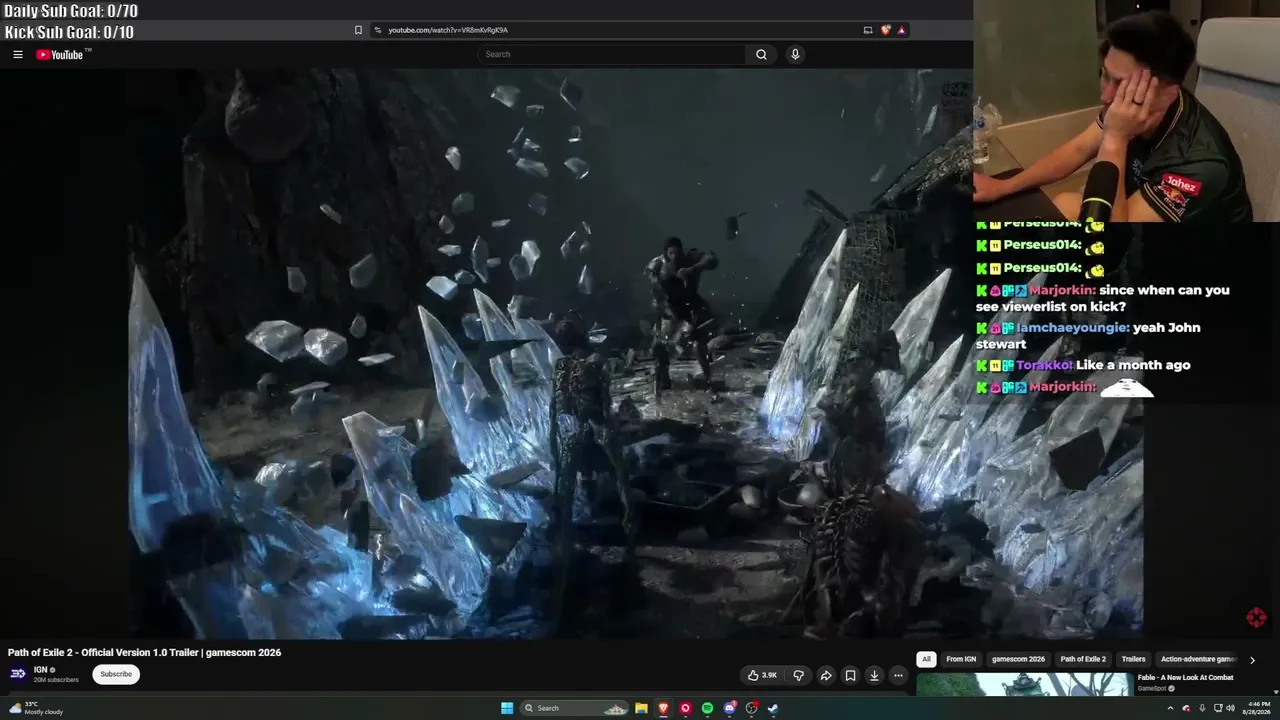Open File Explorer from taskbar
Viewport: 1280px width, 720px height.
[x=641, y=708]
